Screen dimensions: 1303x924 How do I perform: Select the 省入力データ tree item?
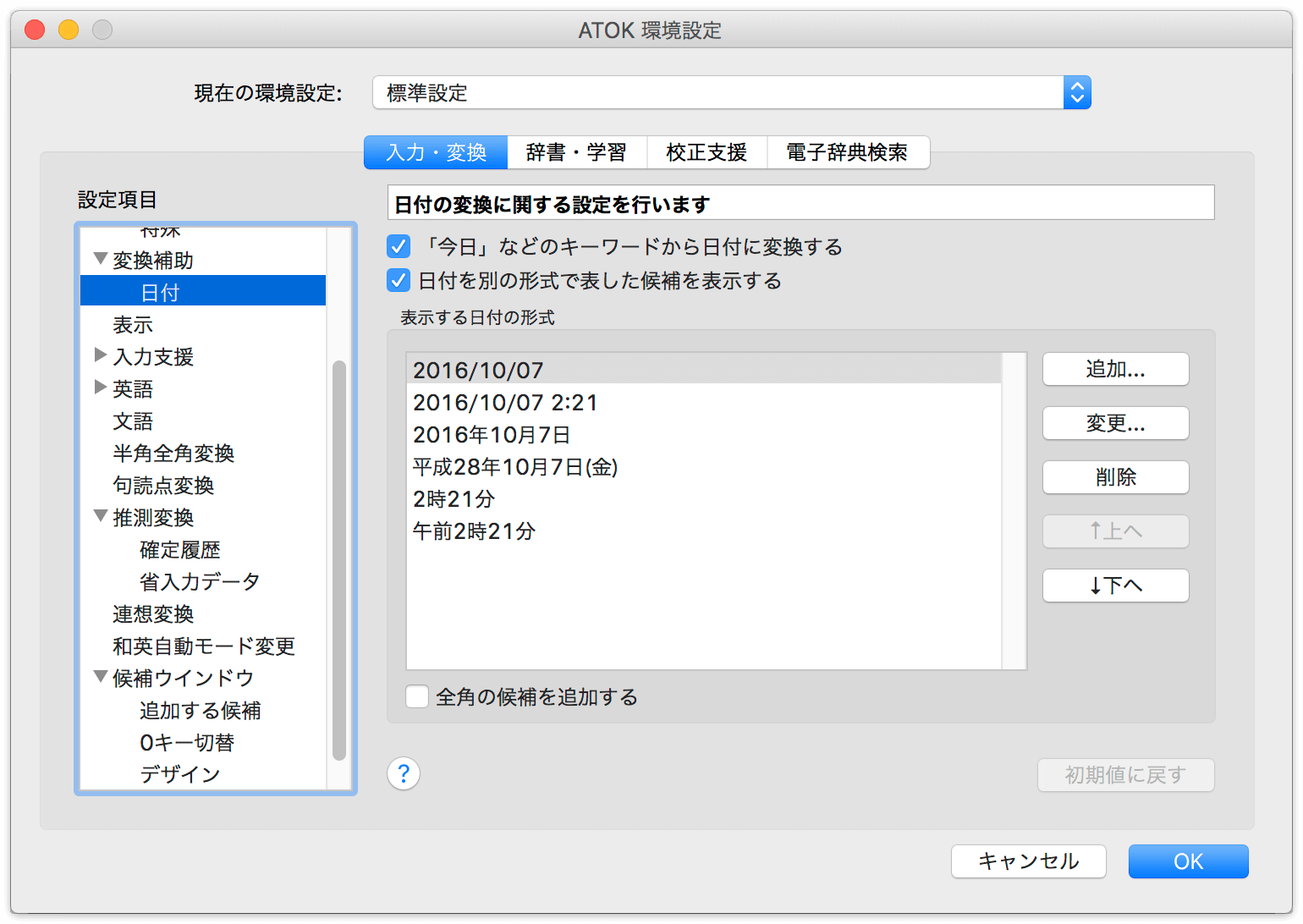(203, 581)
